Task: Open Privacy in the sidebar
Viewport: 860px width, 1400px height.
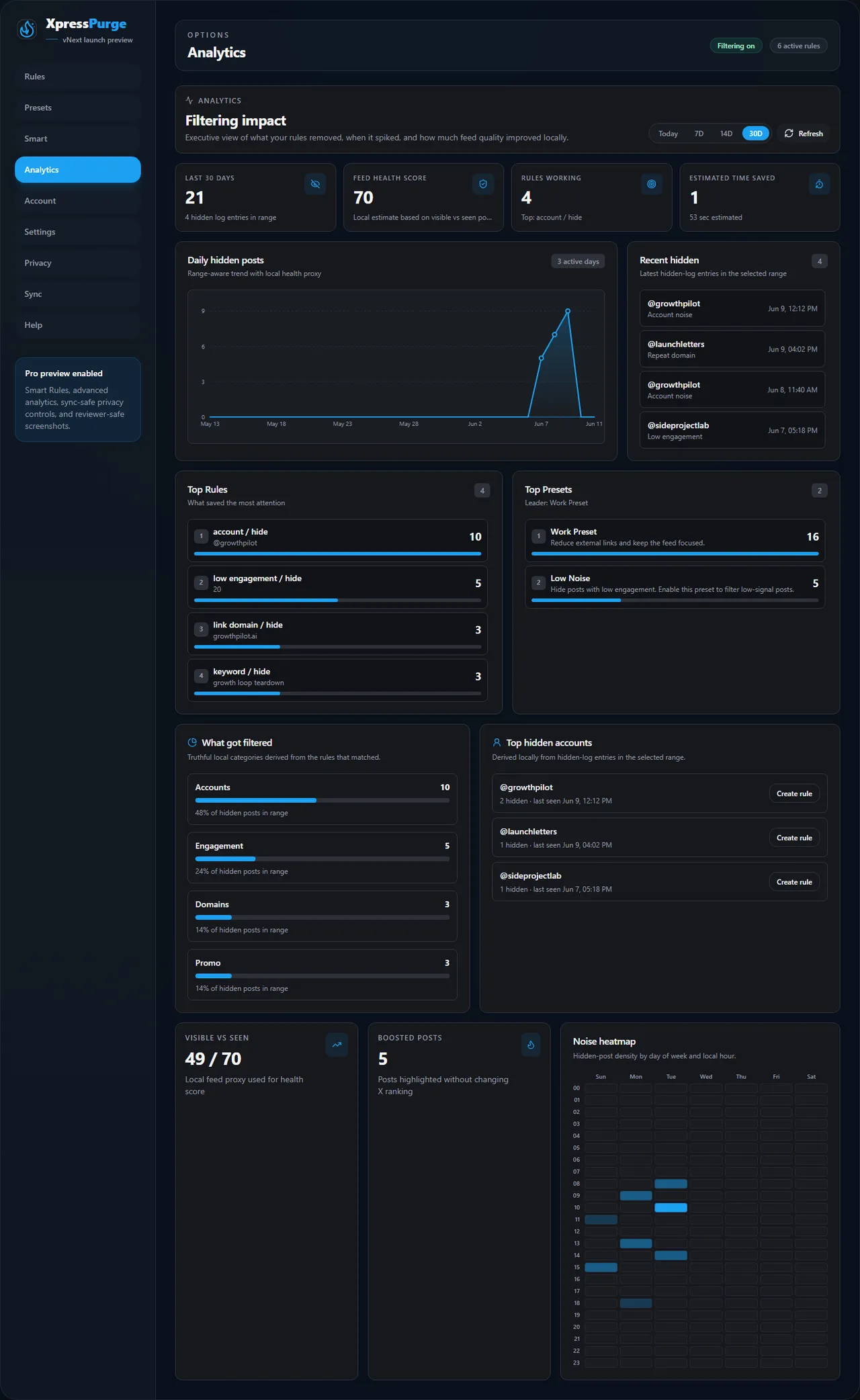Action: [x=78, y=263]
